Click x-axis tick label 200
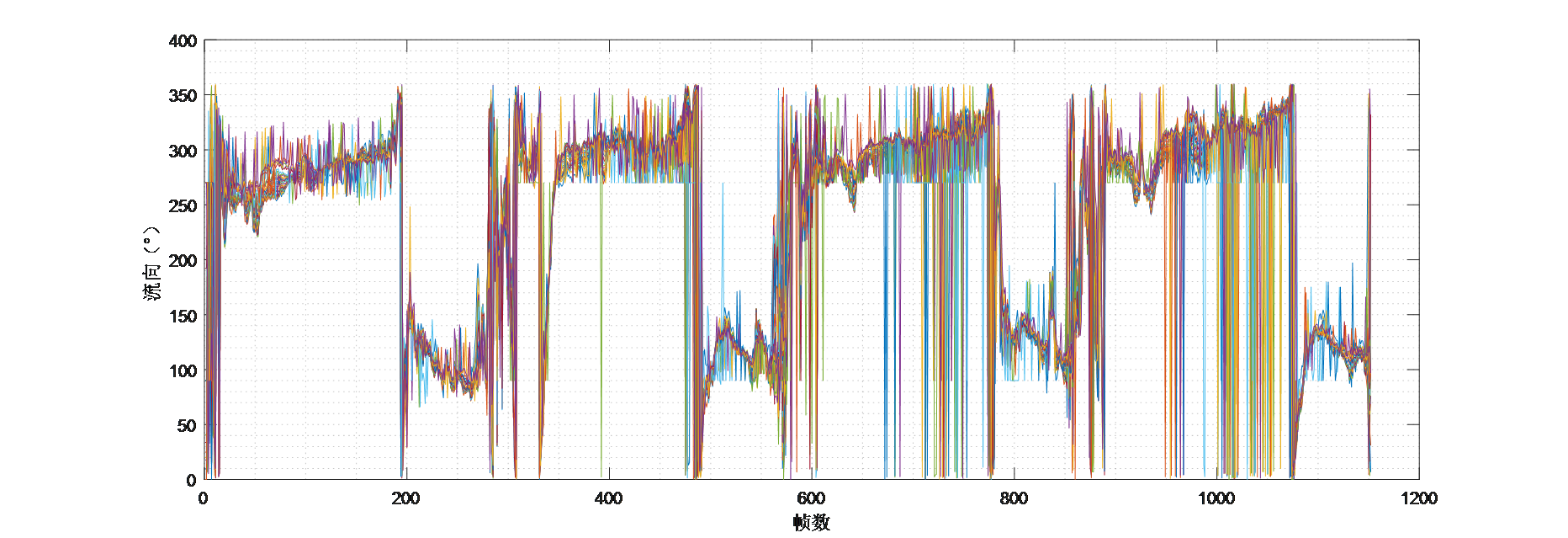The image size is (1568, 538). click(406, 498)
